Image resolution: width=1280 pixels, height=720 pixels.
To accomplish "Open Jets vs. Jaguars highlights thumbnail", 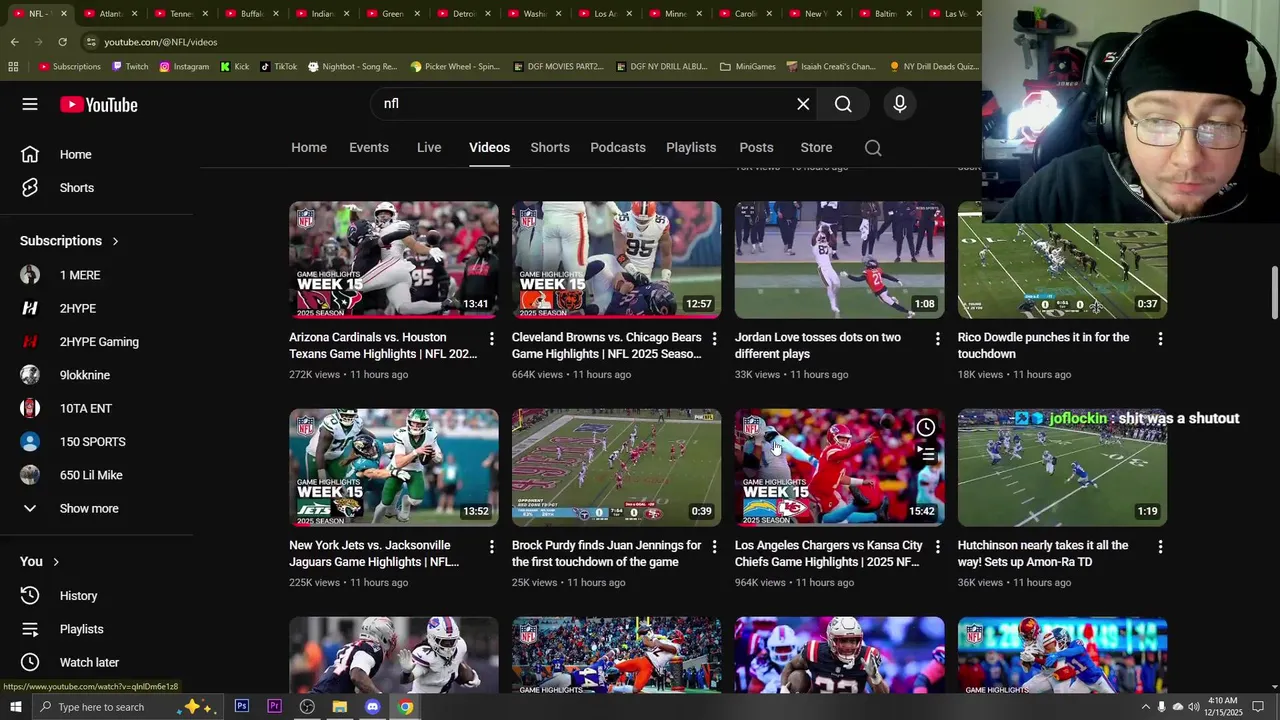I will (x=394, y=467).
